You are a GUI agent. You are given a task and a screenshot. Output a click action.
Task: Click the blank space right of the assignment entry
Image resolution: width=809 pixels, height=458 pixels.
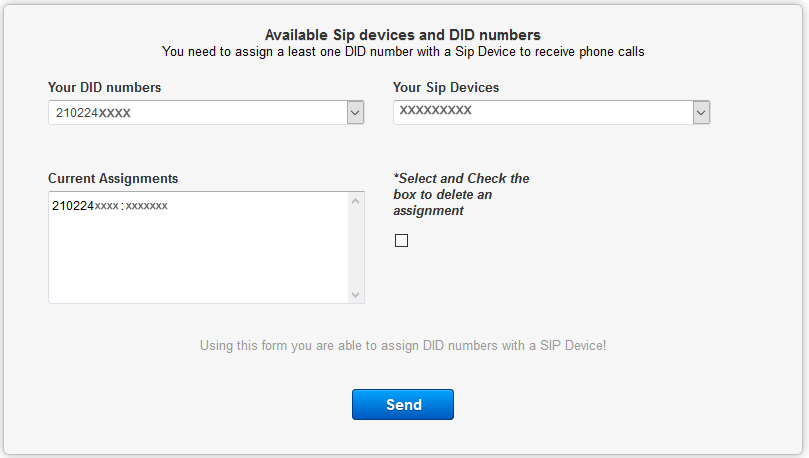point(260,206)
